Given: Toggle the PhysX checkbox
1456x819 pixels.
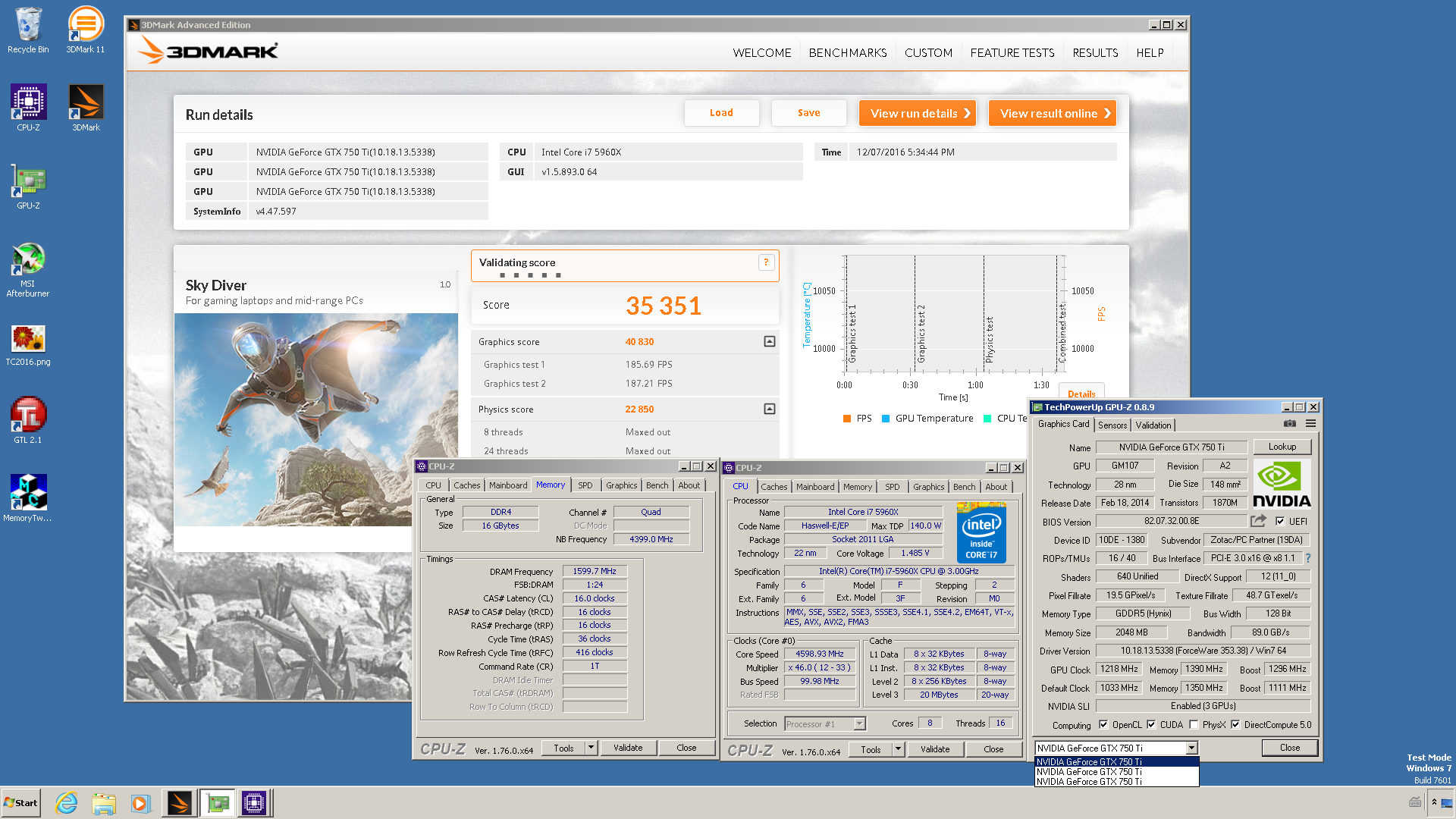Looking at the screenshot, I should pos(1194,724).
